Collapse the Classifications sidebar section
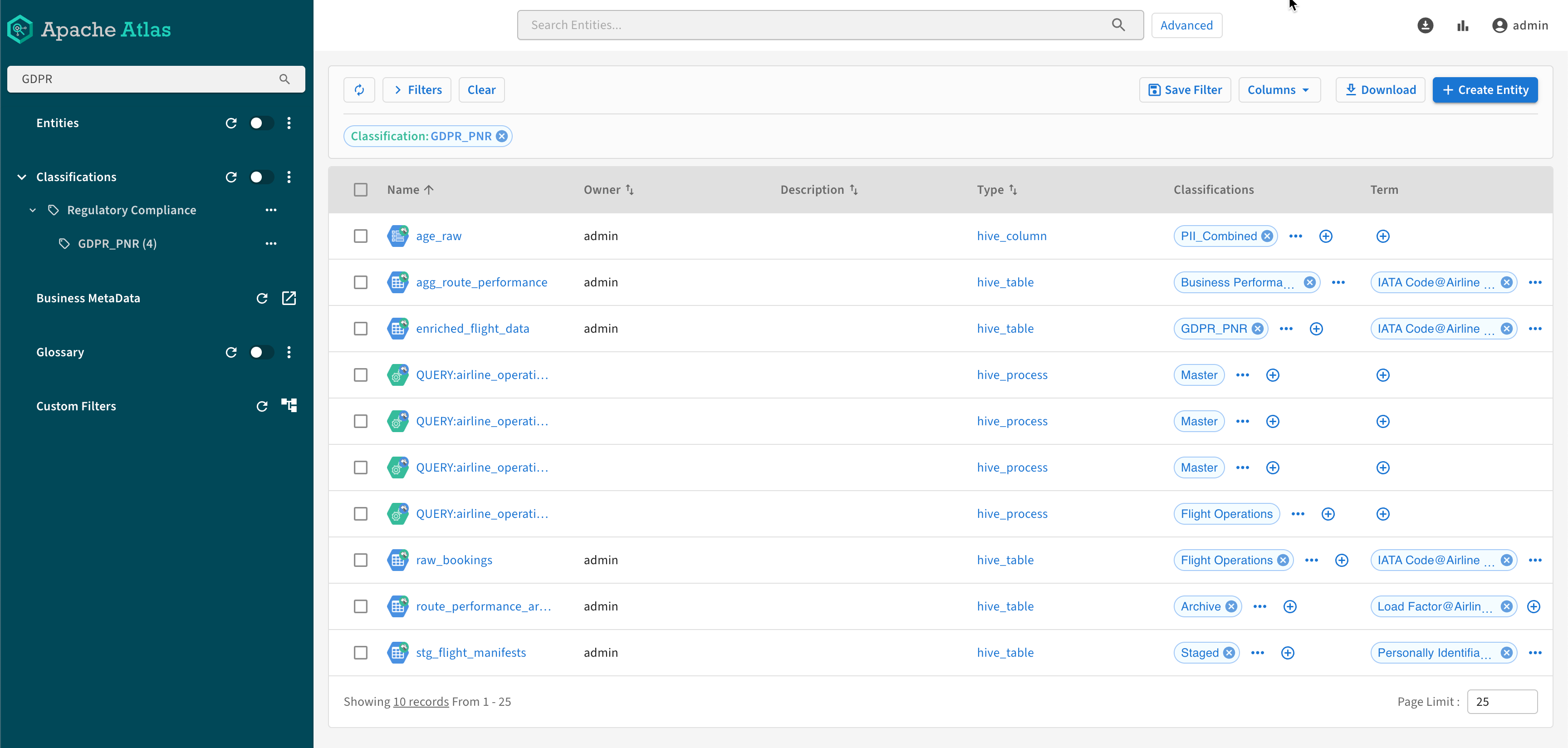Viewport: 1568px width, 748px height. [x=22, y=177]
